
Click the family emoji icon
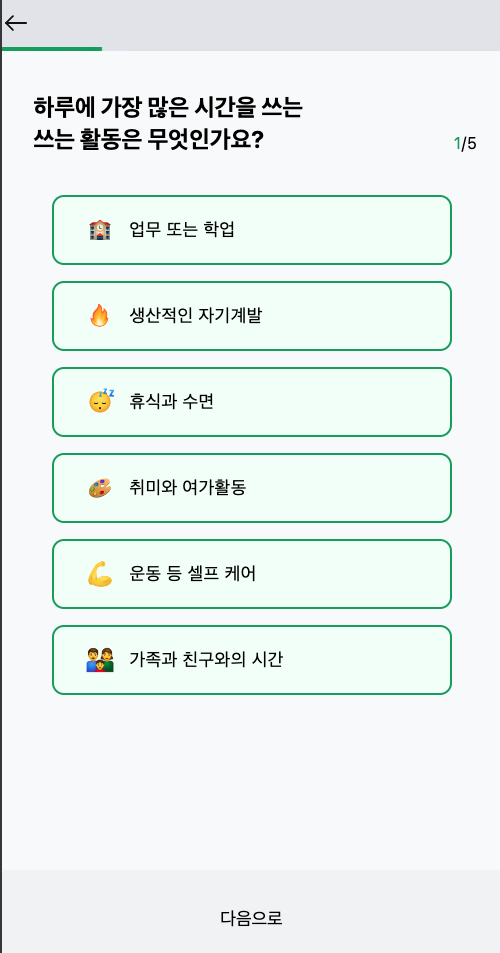point(100,659)
